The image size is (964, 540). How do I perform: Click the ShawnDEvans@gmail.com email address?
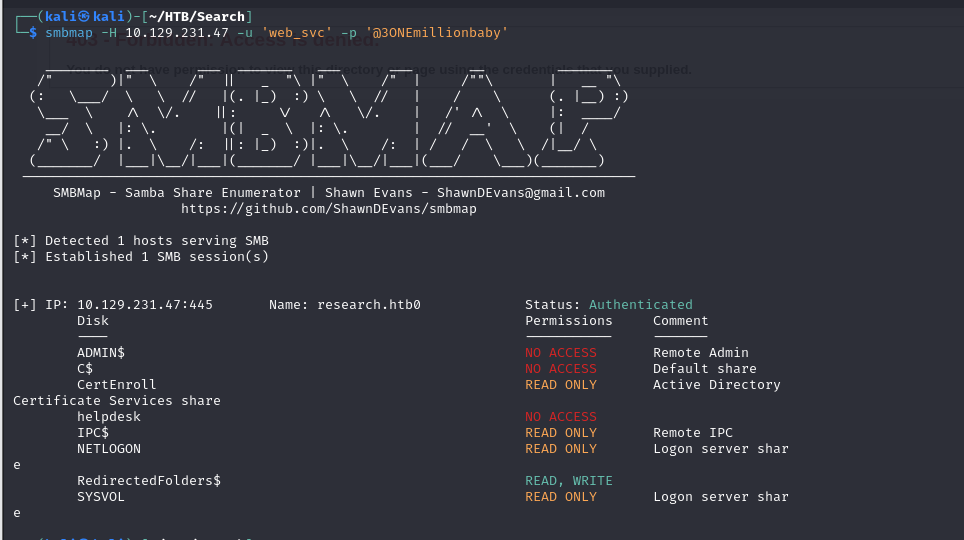(521, 193)
